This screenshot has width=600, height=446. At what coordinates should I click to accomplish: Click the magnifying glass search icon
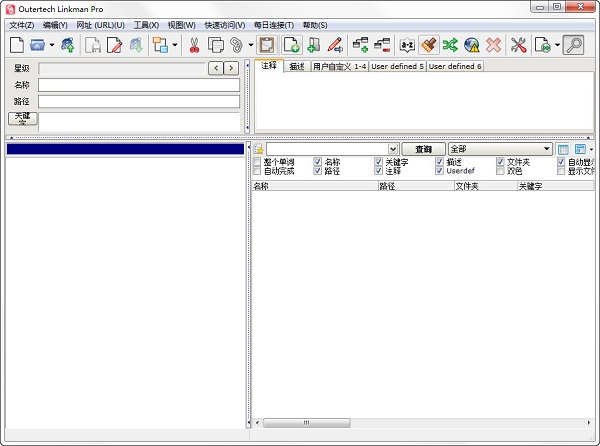pos(574,45)
